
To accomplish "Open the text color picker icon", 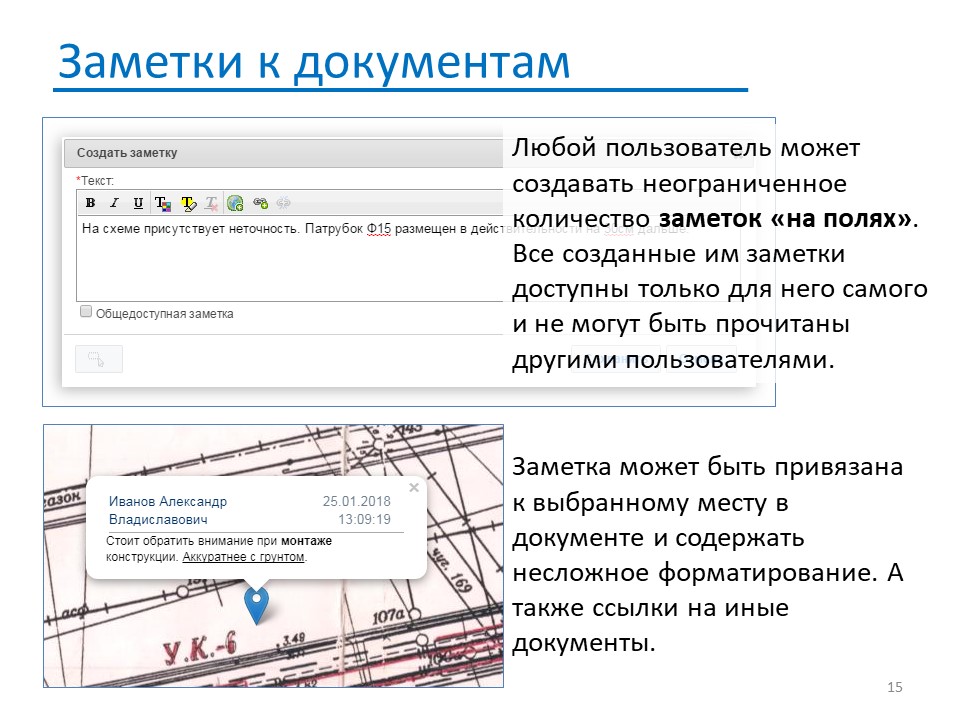I will [x=163, y=203].
